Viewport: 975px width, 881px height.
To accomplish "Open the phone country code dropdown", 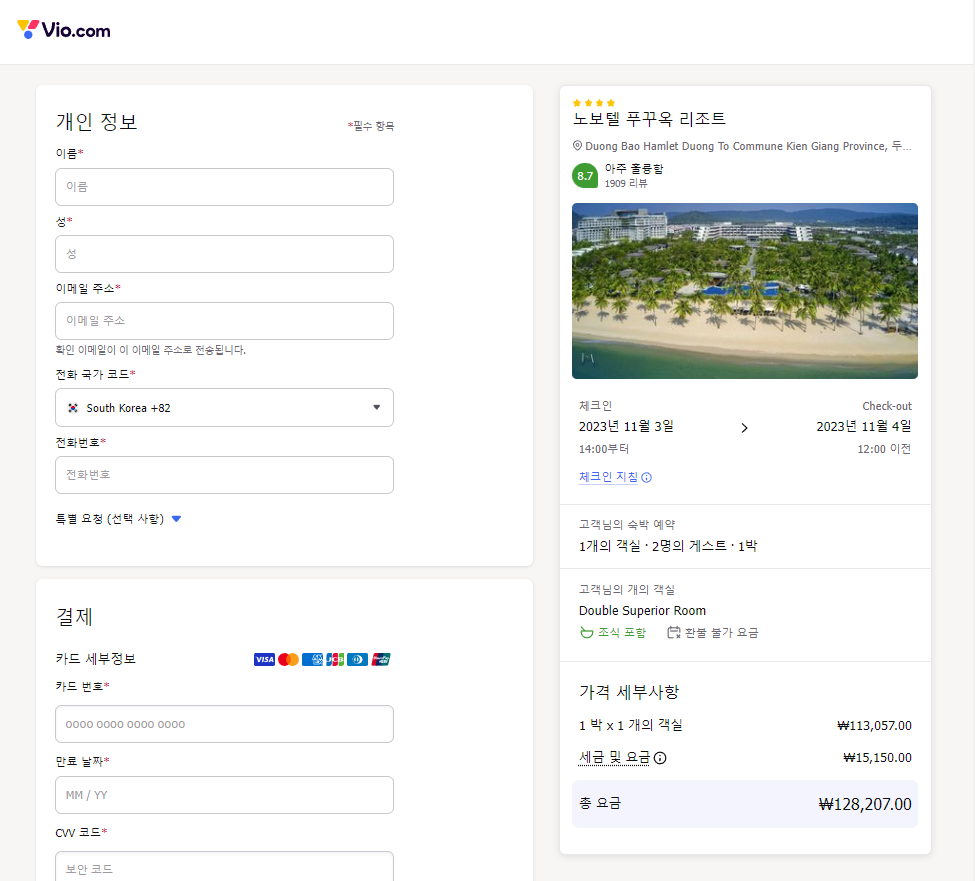I will tap(224, 408).
